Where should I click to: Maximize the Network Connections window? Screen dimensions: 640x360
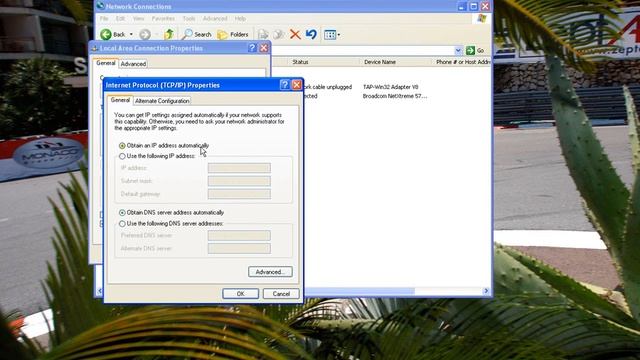473,7
